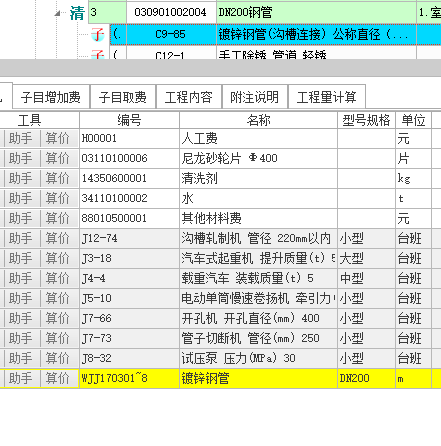Viewport: 441px width, 446px height.
Task: Click 助手 button in the 人工费 row
Action: click(x=21, y=139)
